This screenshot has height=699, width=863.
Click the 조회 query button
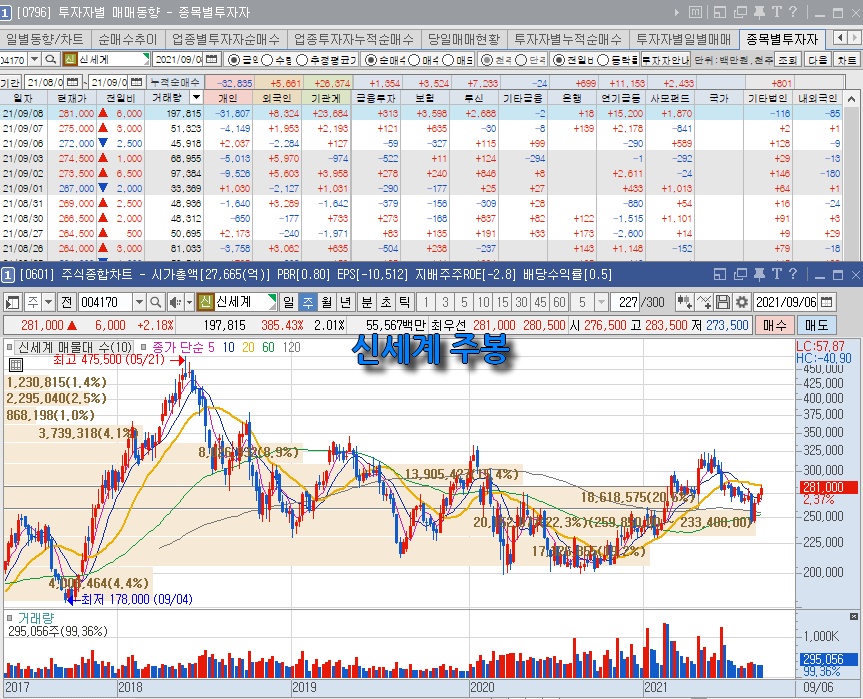point(788,59)
